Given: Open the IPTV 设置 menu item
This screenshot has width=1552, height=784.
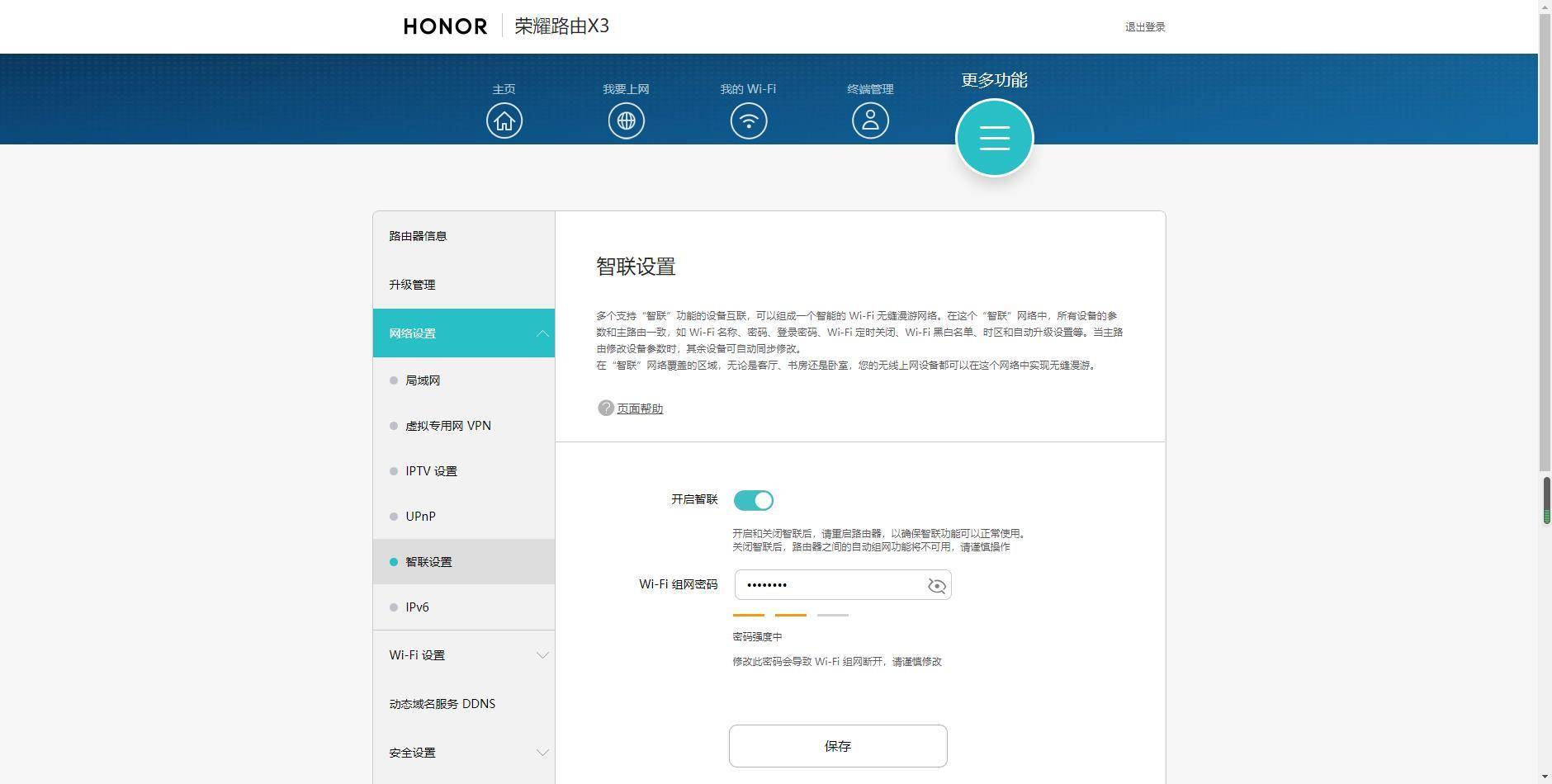Looking at the screenshot, I should coord(464,470).
